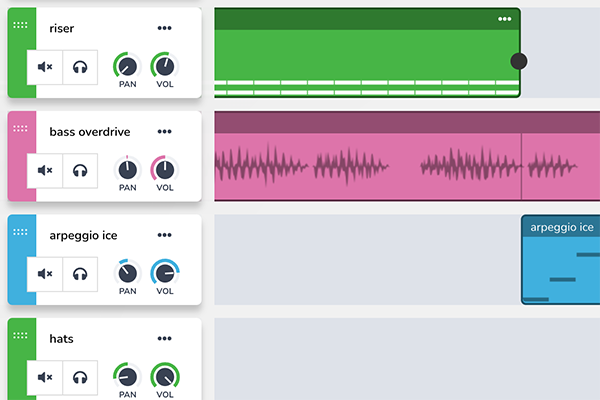Click the arpeggio ice track name
The width and height of the screenshot is (600, 400).
tap(83, 235)
